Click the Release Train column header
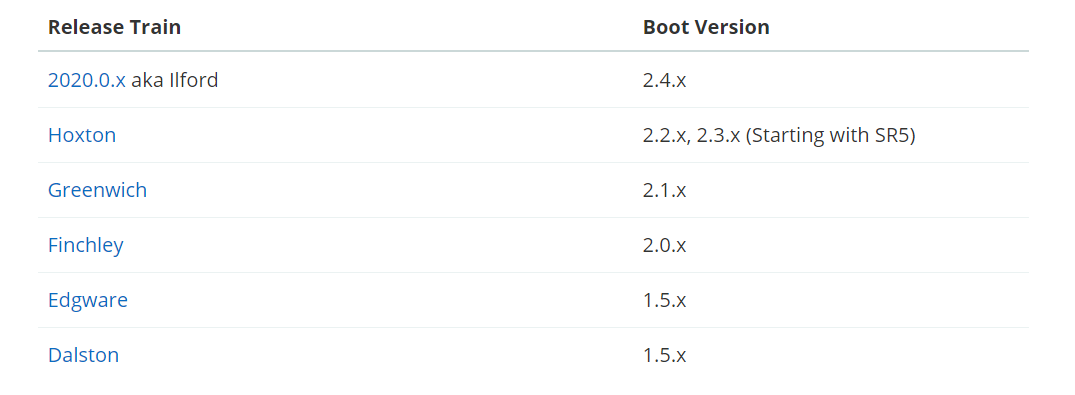The image size is (1075, 395). coord(114,27)
